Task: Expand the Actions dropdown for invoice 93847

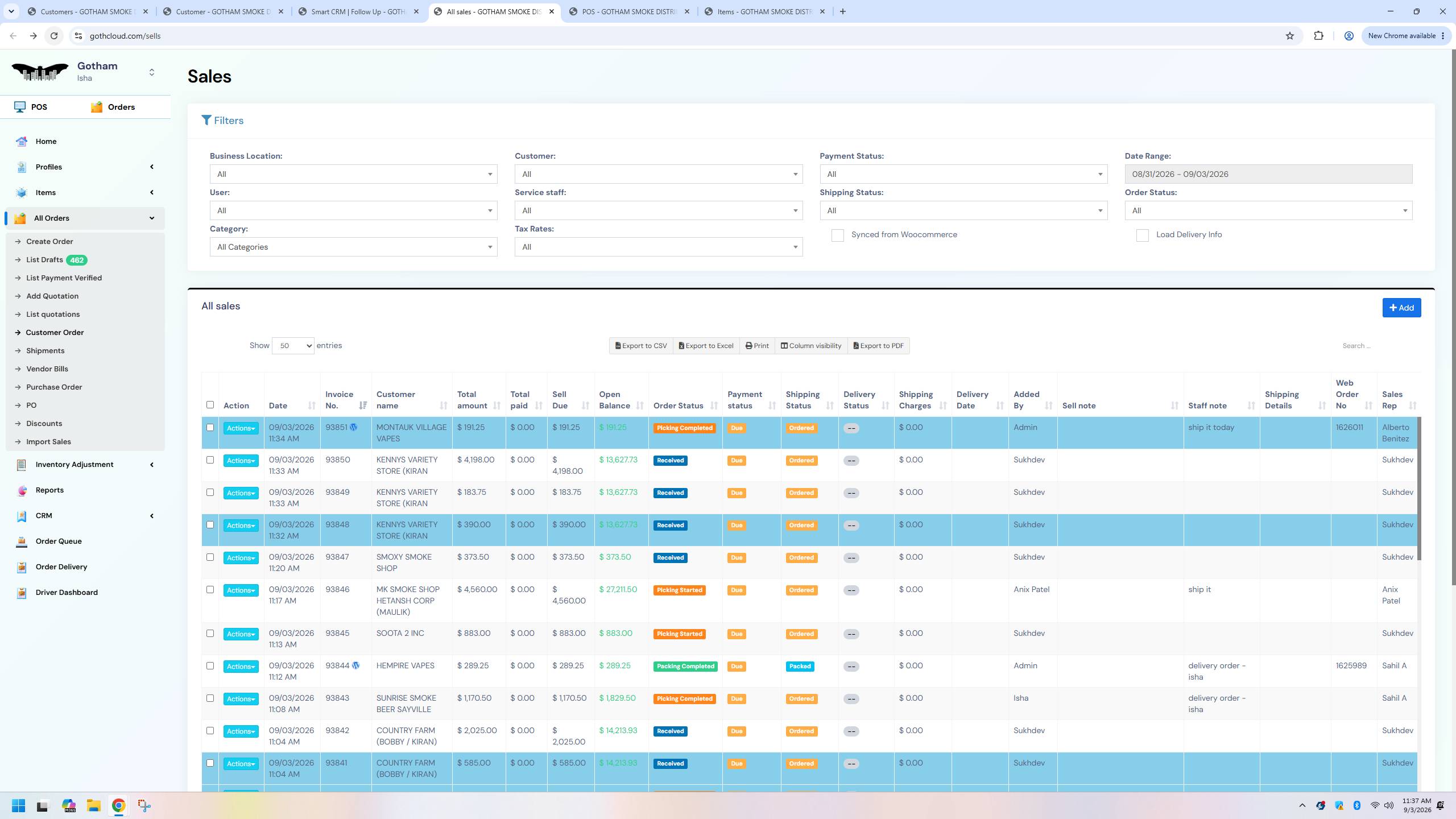Action: [241, 558]
